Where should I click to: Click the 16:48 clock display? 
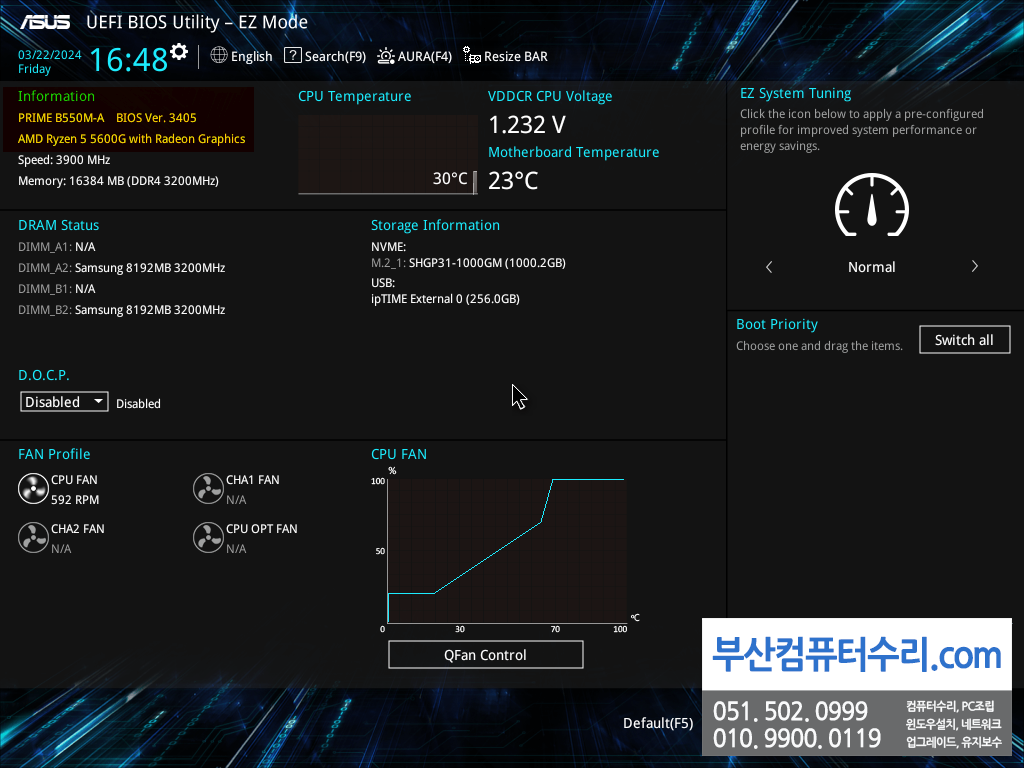click(x=129, y=60)
